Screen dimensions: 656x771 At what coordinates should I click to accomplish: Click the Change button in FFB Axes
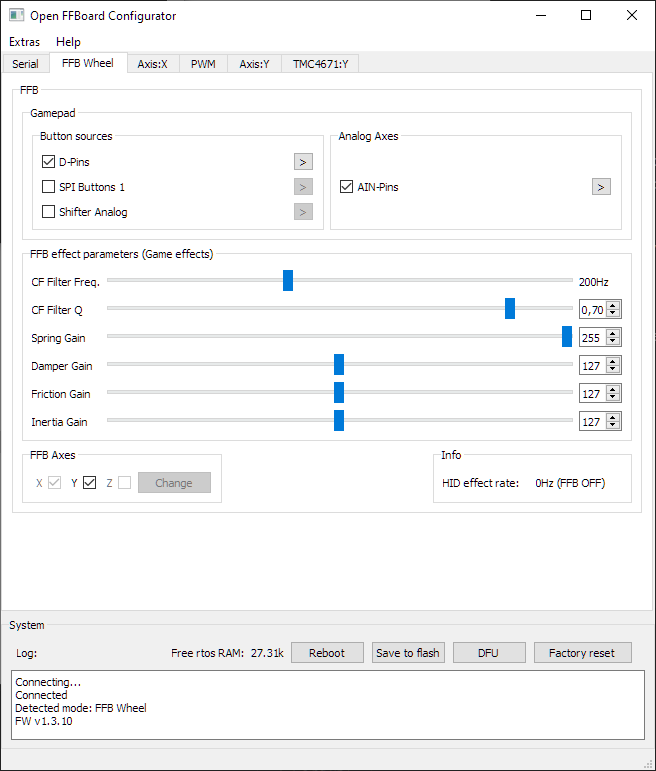[x=174, y=482]
